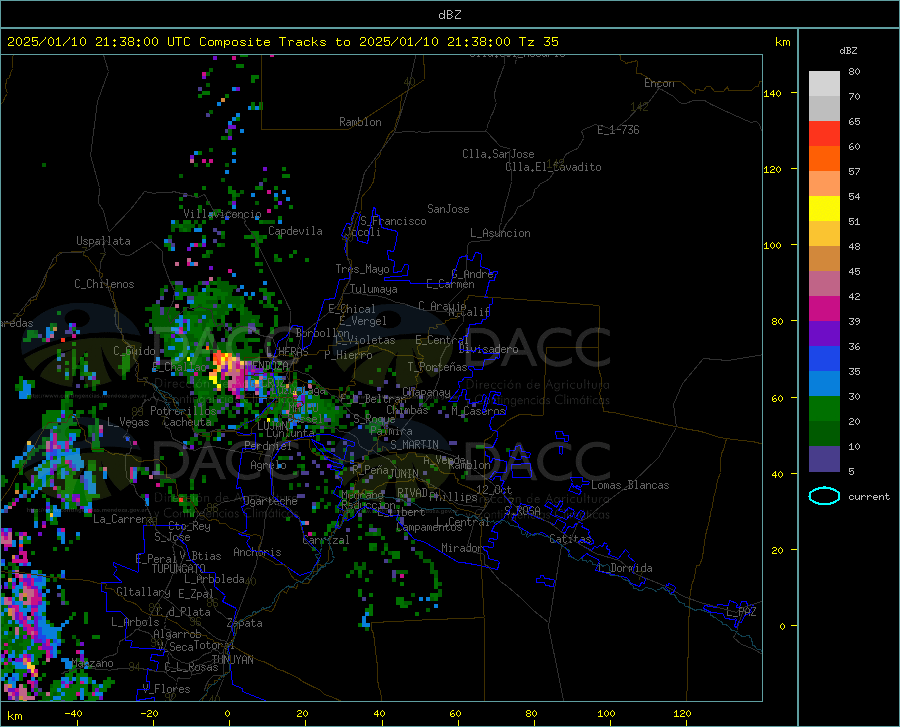The width and height of the screenshot is (900, 727).
Task: Click the cyan 'current' ellipse legend icon
Action: (824, 496)
